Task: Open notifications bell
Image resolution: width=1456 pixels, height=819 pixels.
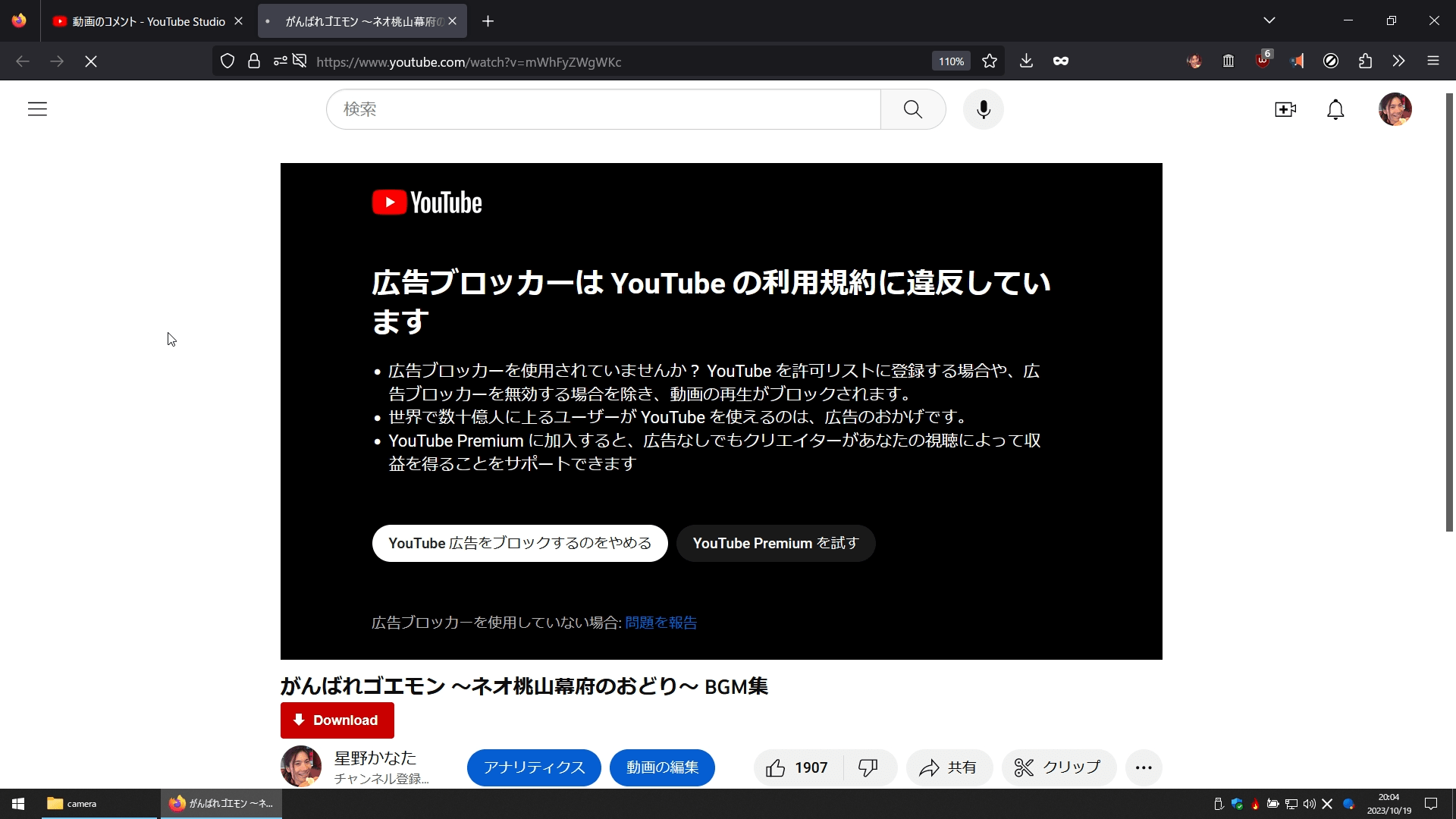Action: [1335, 109]
